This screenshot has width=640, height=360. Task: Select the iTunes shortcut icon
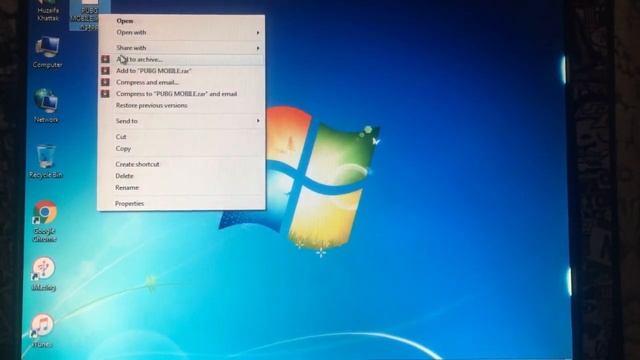42,331
